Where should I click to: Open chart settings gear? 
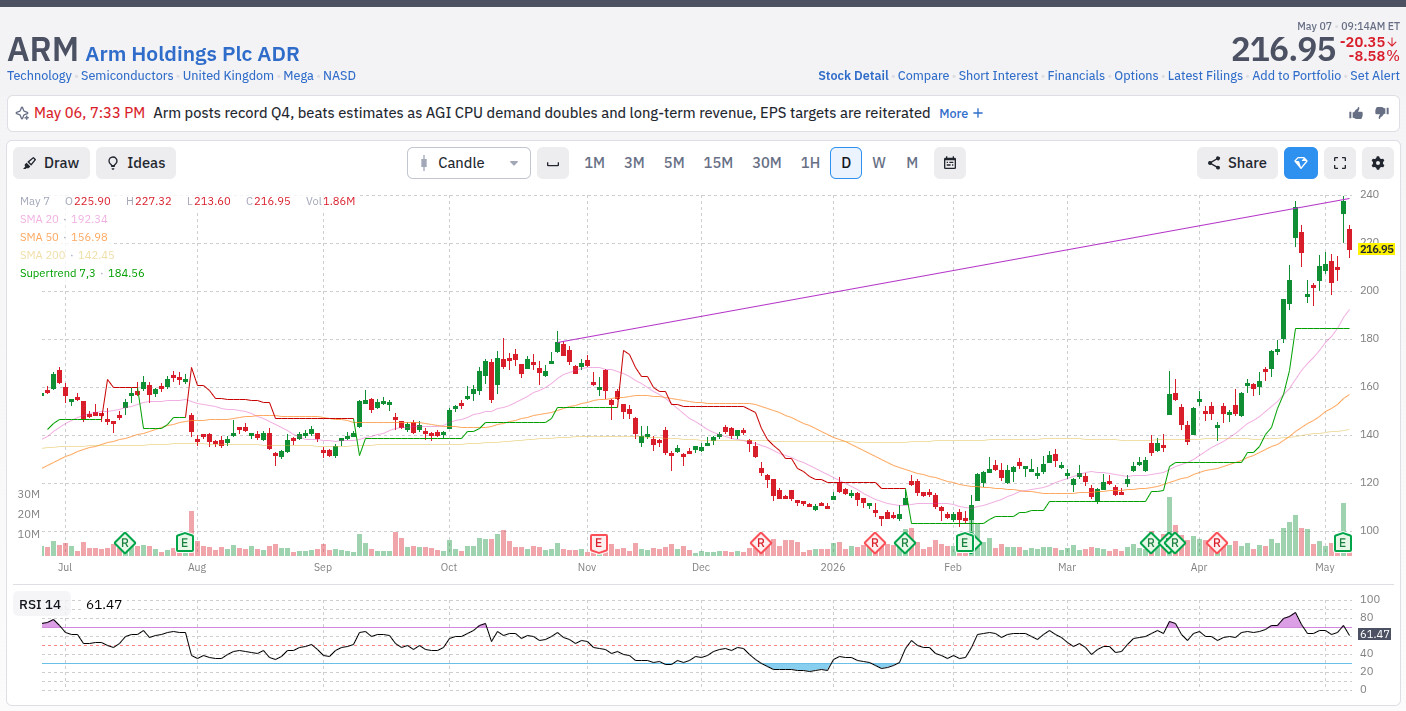pos(1378,163)
